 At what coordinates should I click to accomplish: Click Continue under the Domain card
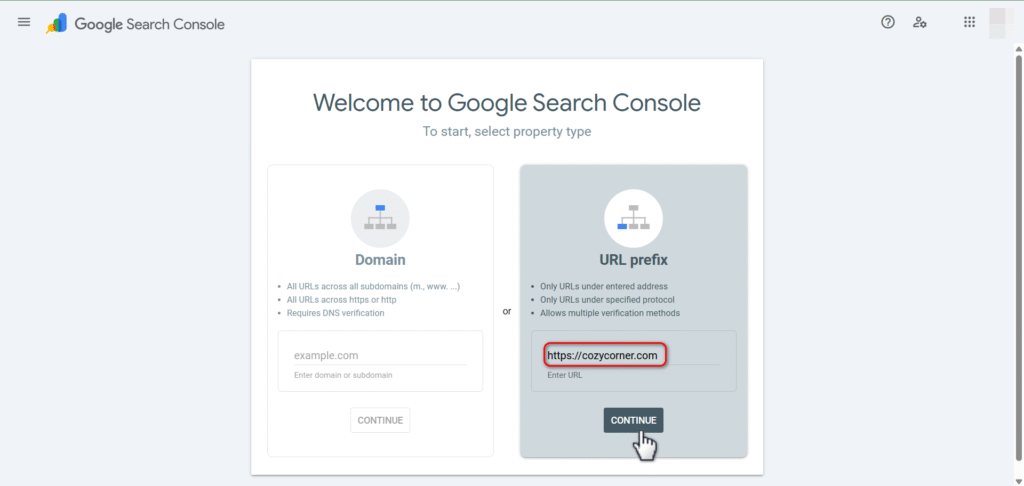[x=380, y=420]
